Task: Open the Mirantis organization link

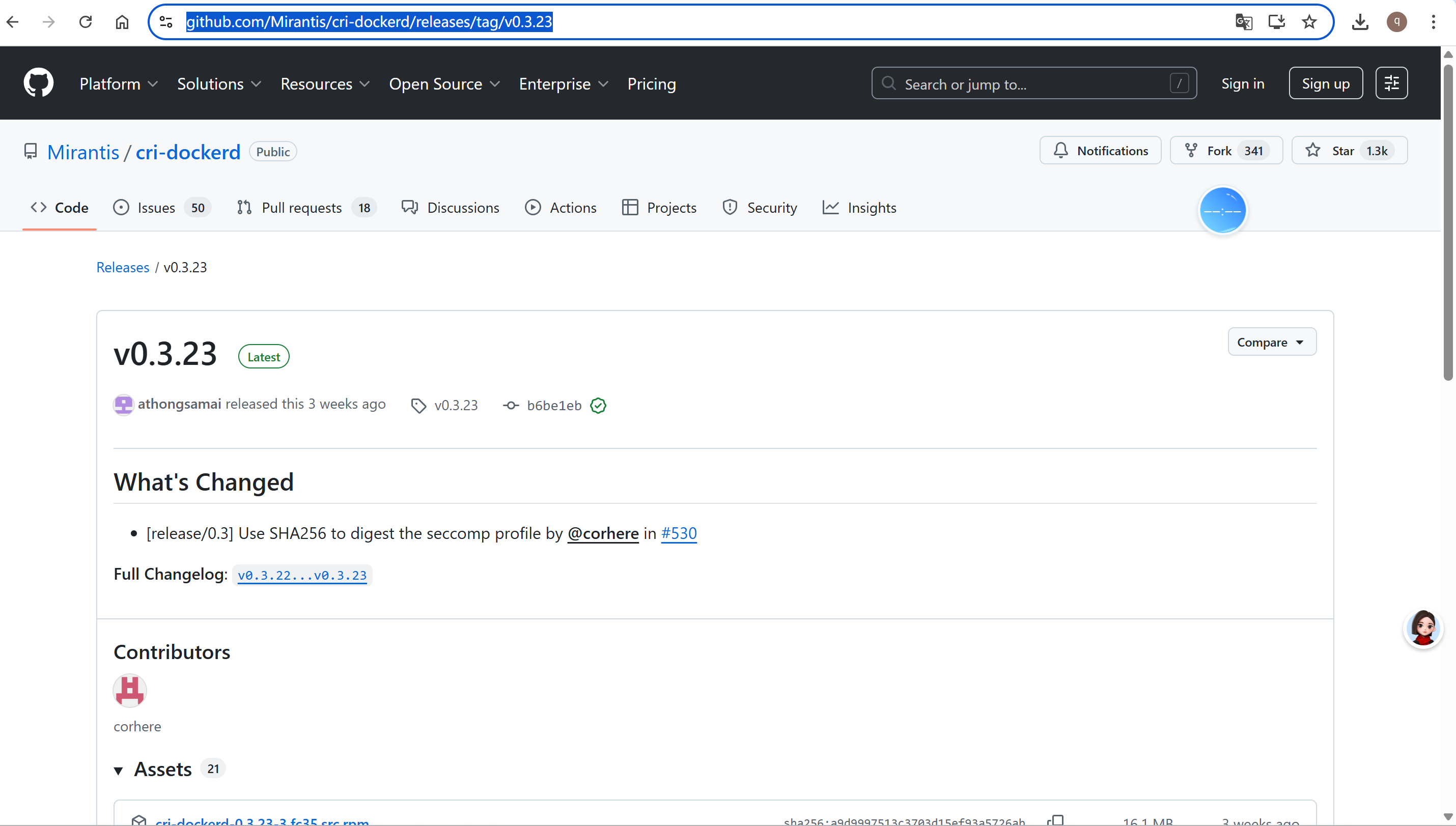Action: pos(83,152)
